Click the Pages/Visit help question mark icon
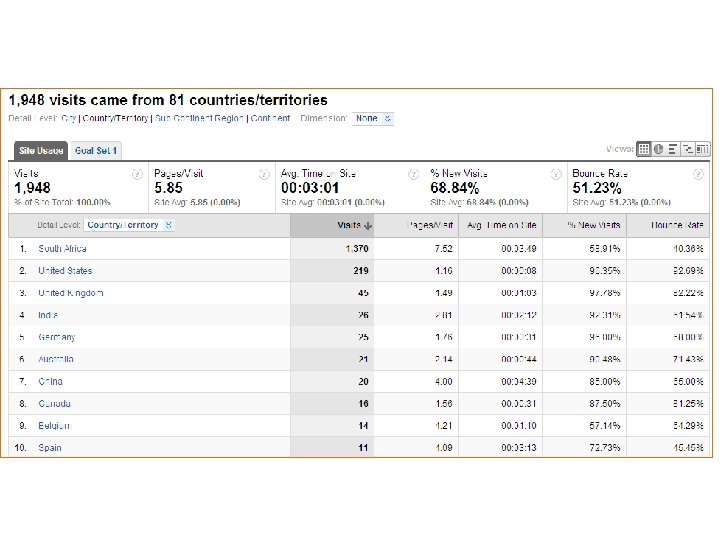 click(x=263, y=173)
